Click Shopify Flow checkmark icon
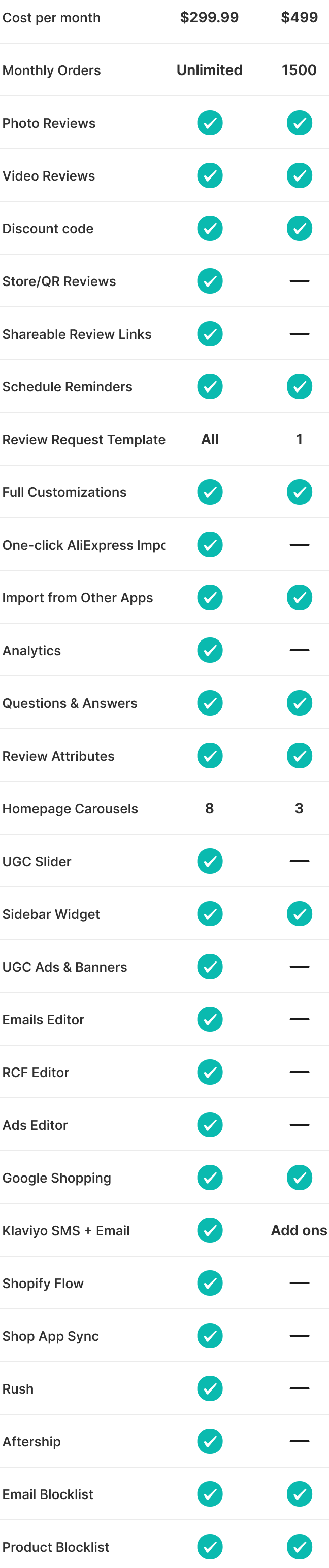 point(210,1283)
